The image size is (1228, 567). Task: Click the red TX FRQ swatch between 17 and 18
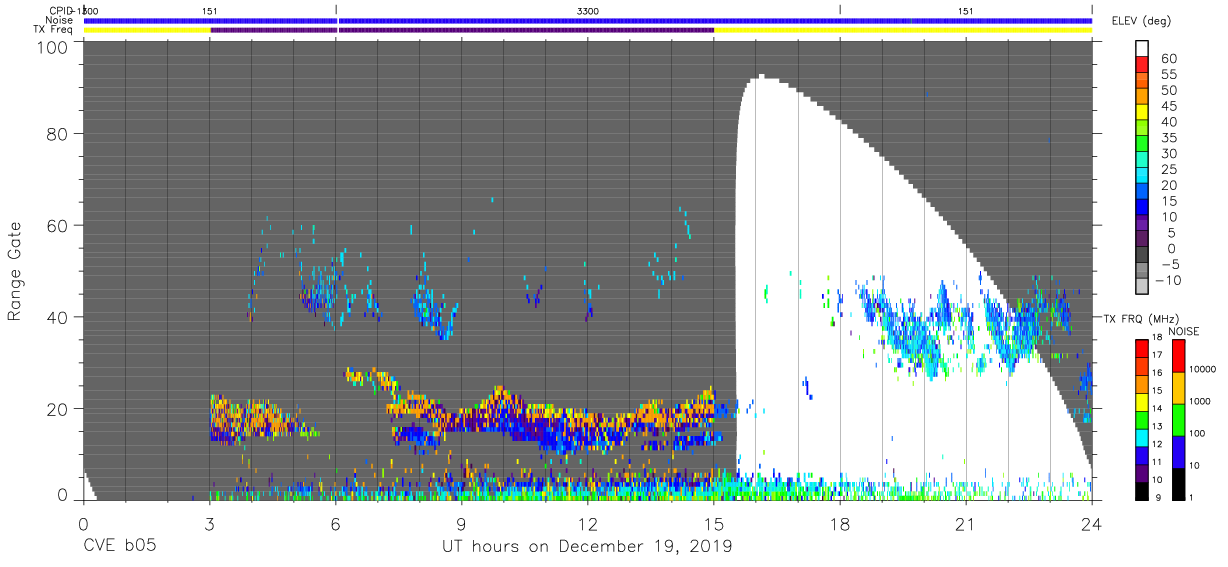[1141, 347]
